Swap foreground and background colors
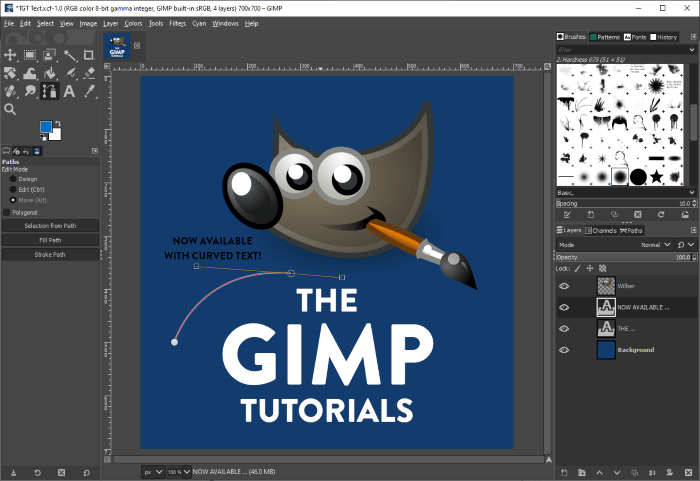This screenshot has width=700, height=481. (58, 124)
